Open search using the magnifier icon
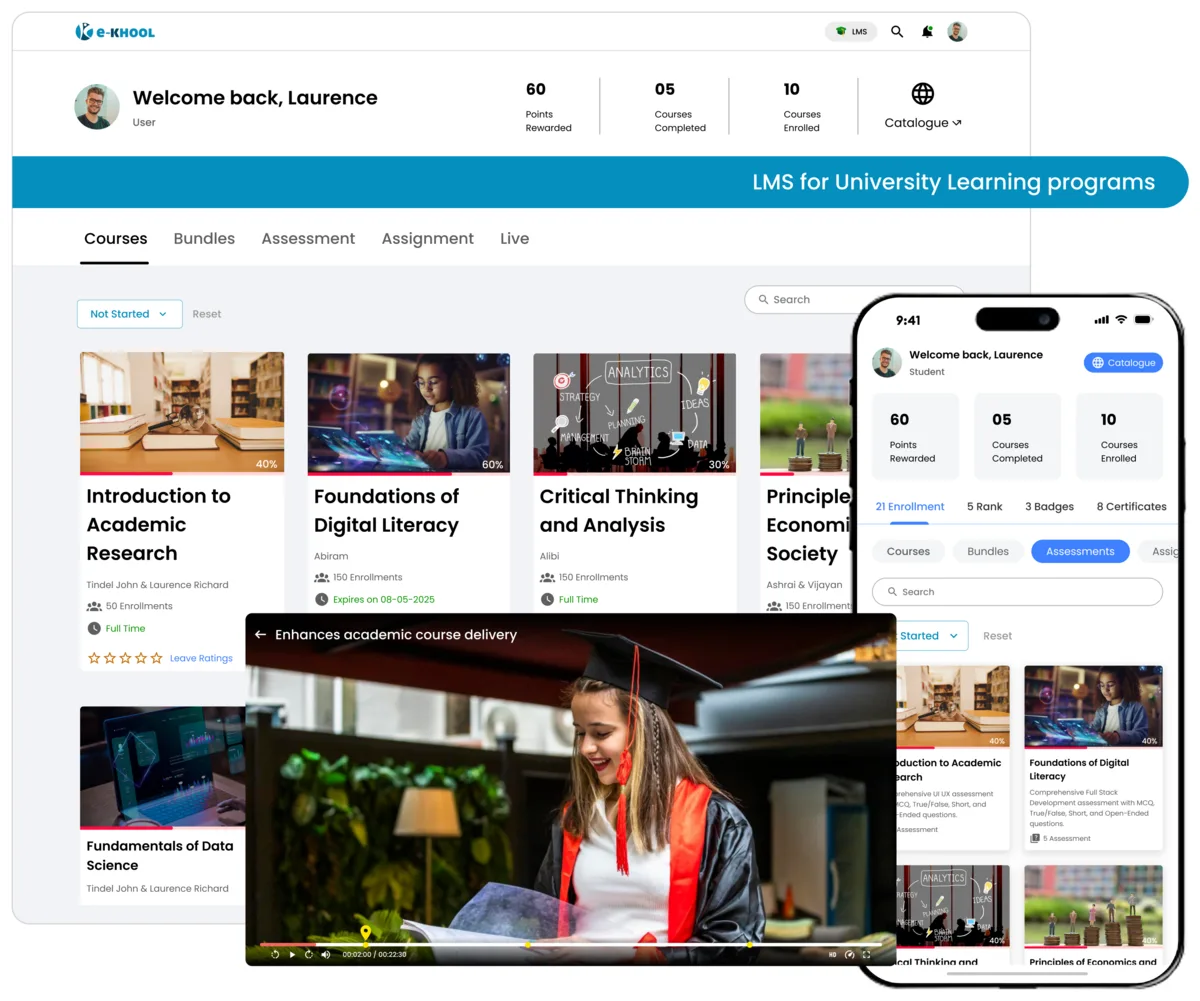The width and height of the screenshot is (1200, 1001). [897, 31]
